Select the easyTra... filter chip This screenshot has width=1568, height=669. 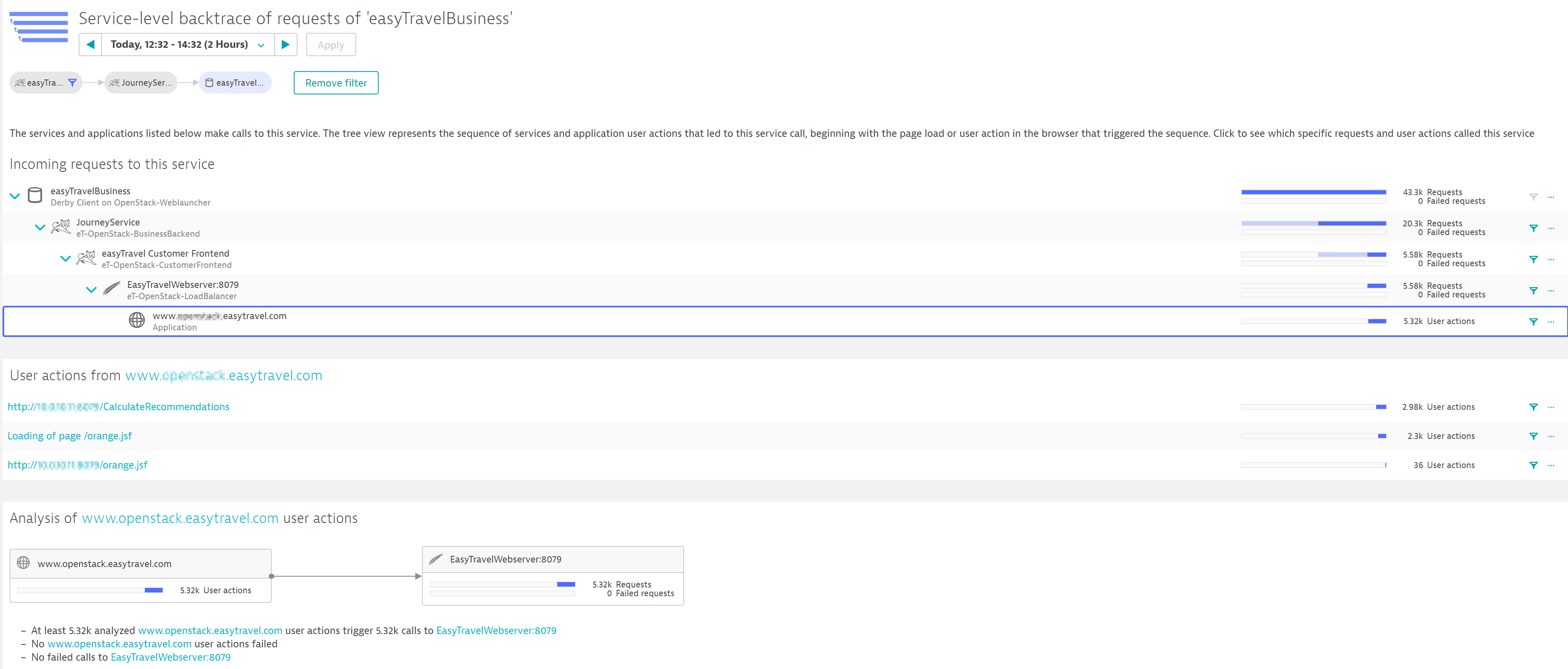(x=46, y=83)
